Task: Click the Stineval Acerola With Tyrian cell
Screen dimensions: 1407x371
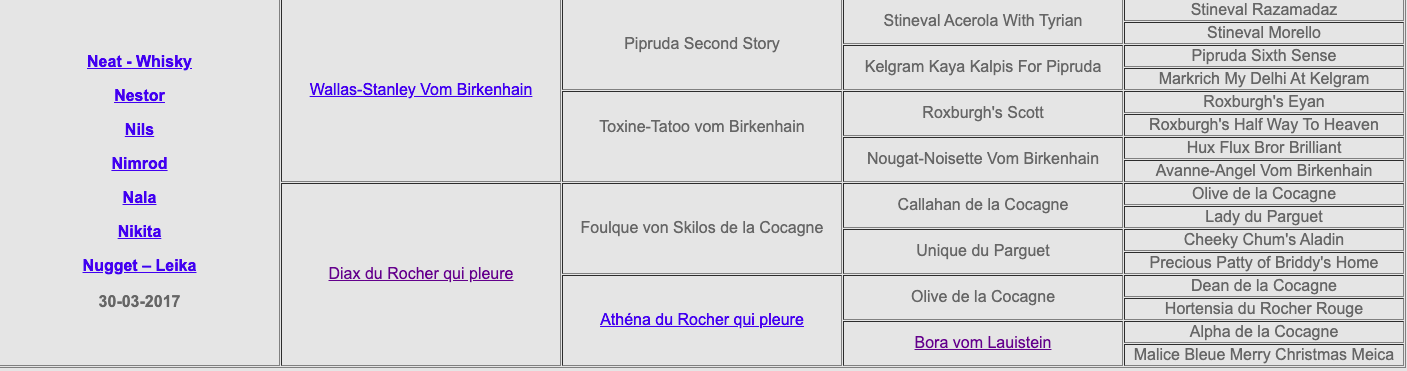Action: pyautogui.click(x=983, y=21)
